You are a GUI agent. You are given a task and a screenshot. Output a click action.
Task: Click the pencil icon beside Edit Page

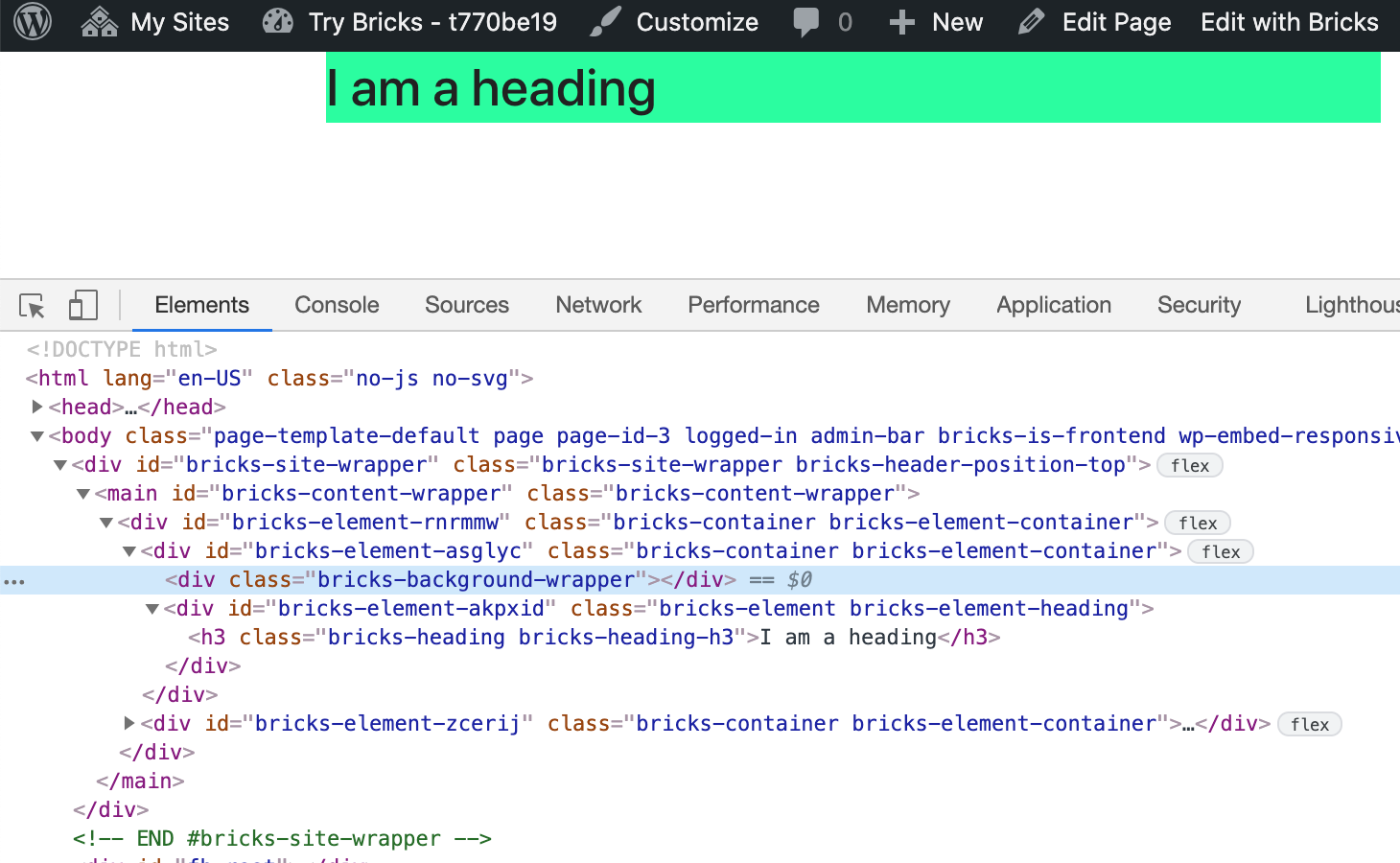click(x=1031, y=22)
